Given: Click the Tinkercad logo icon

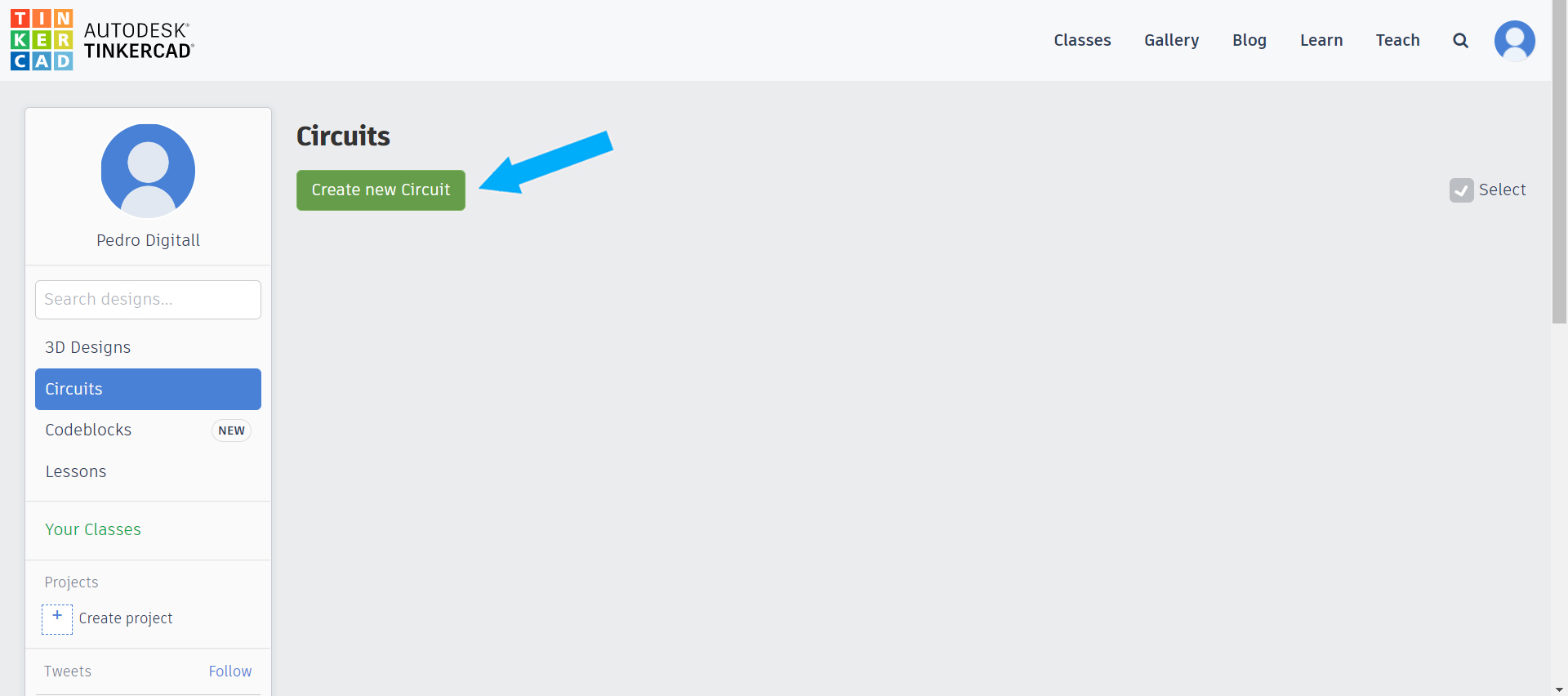Looking at the screenshot, I should (x=42, y=40).
